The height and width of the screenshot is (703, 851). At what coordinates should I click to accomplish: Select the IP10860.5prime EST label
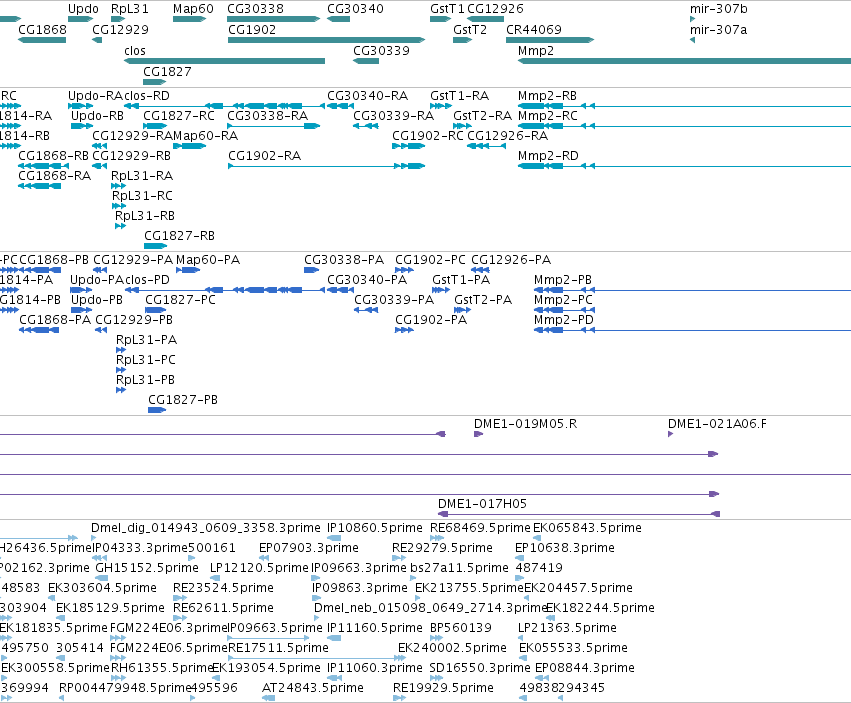coord(374,528)
